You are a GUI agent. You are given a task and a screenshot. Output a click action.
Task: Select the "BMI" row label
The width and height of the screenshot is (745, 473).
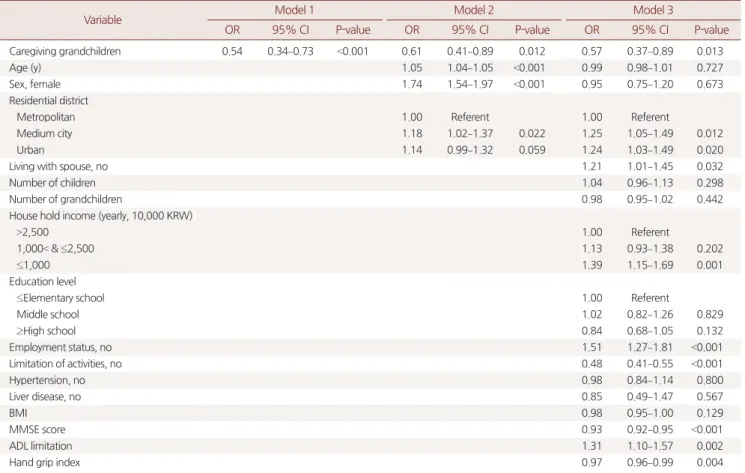pyautogui.click(x=18, y=413)
